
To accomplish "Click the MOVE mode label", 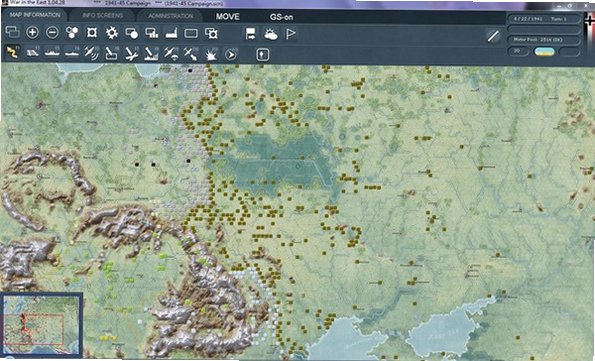I will pos(228,17).
